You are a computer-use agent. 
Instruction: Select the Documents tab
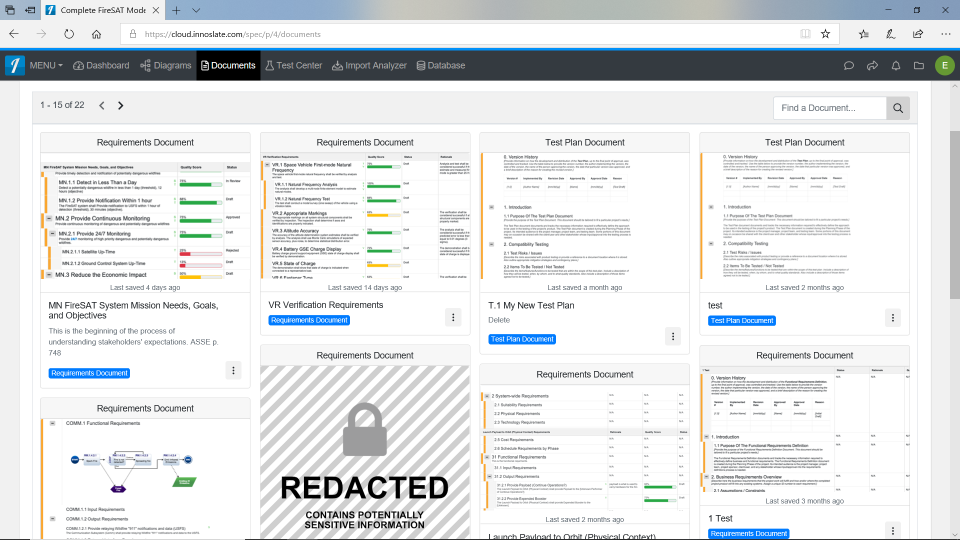point(228,66)
